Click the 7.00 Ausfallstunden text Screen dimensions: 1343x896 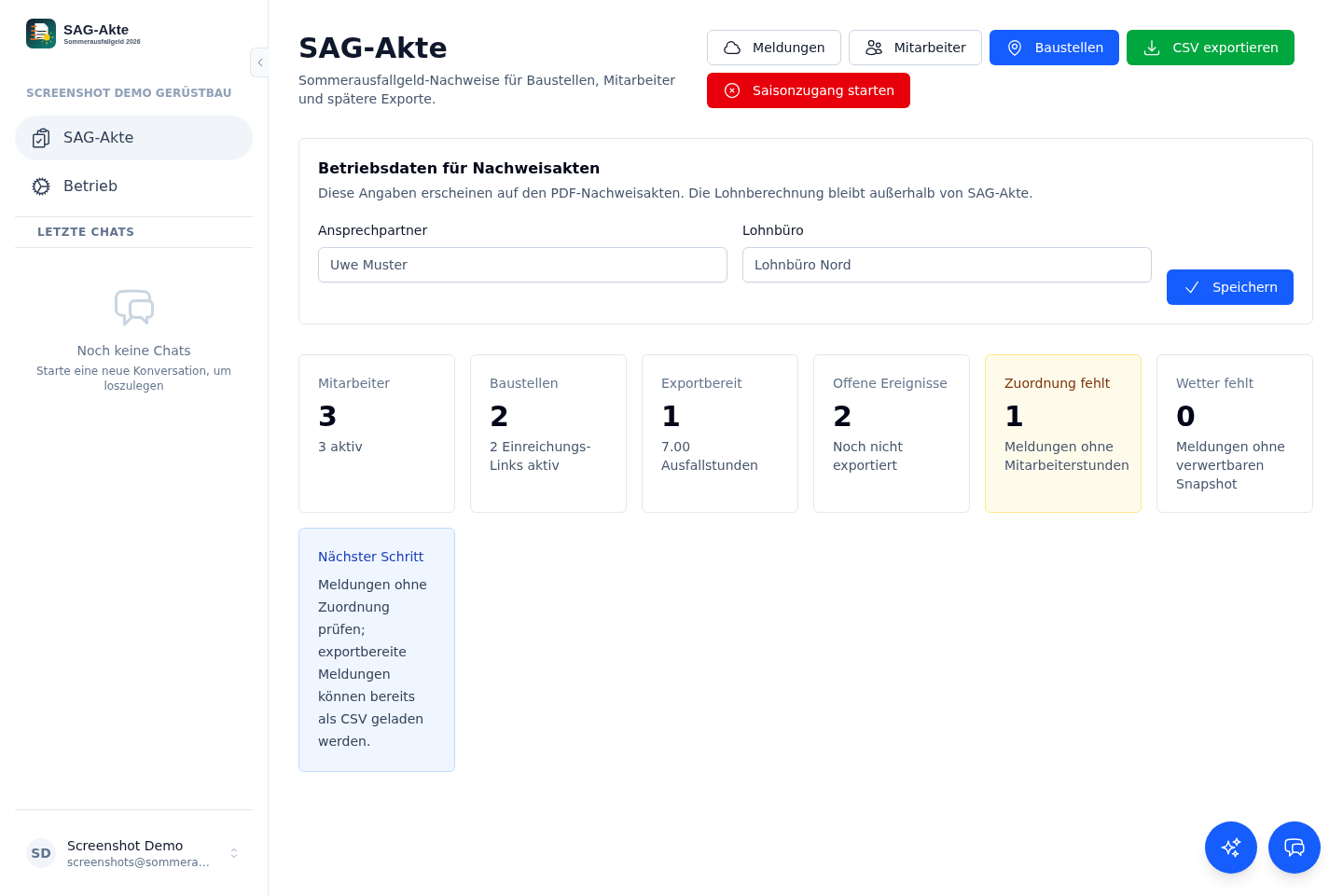710,456
